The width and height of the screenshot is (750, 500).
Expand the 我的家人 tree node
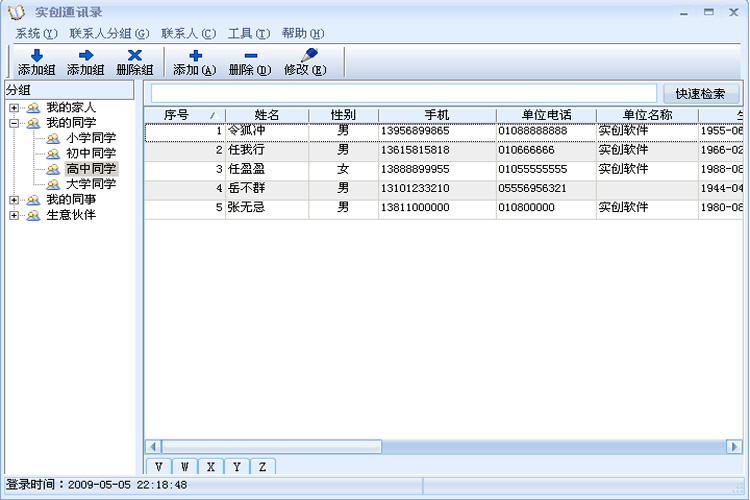tap(14, 108)
